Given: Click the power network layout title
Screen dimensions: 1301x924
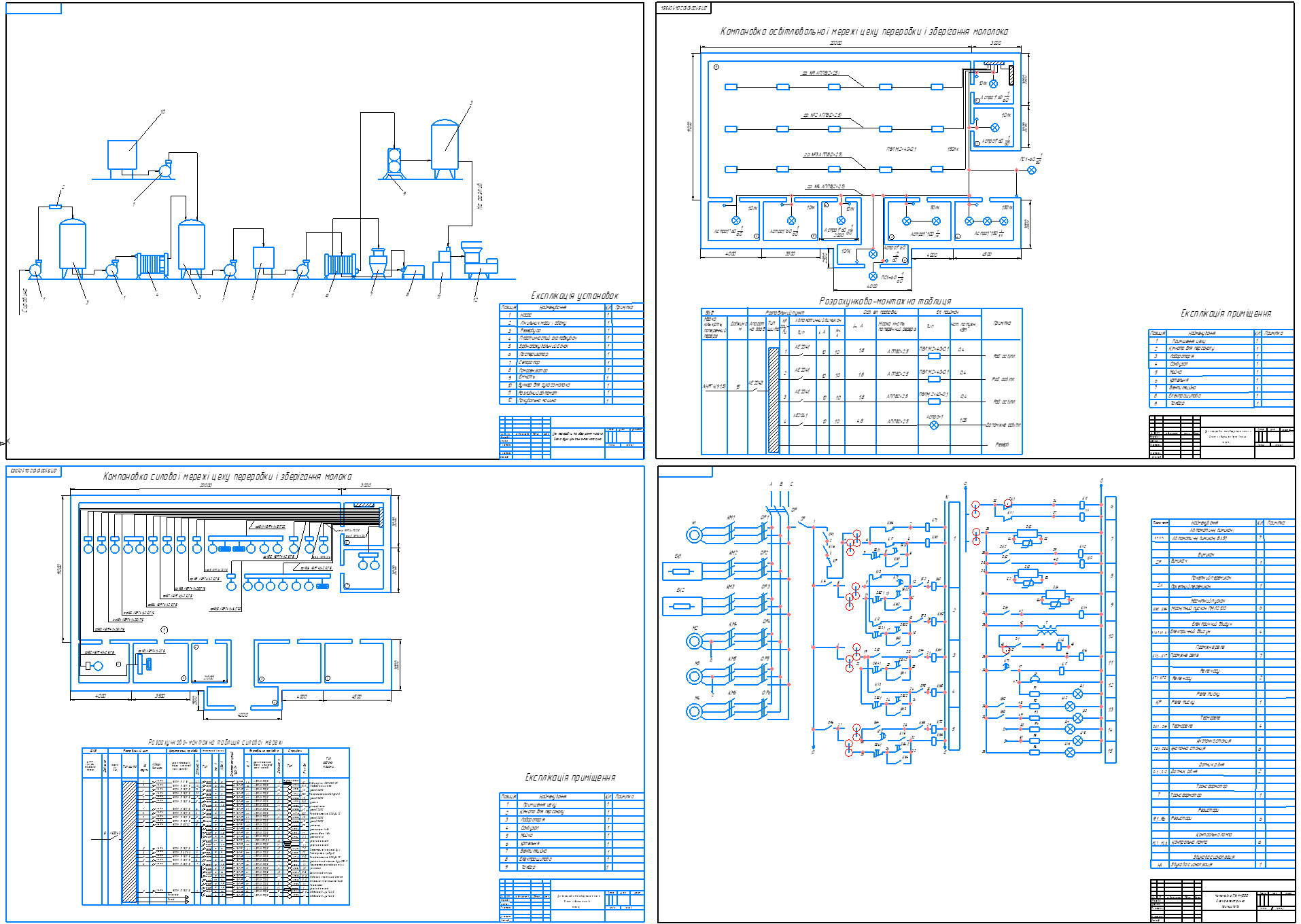Looking at the screenshot, I should click(227, 476).
